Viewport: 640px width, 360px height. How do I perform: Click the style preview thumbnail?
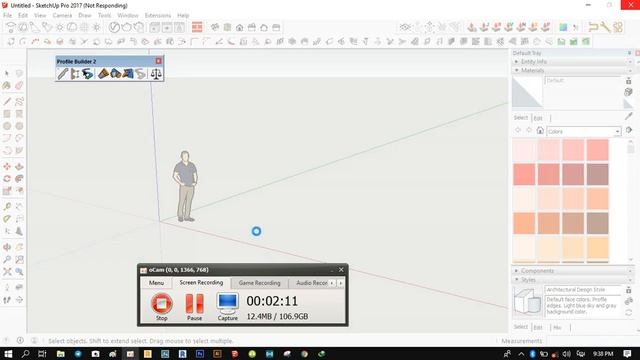pos(527,302)
